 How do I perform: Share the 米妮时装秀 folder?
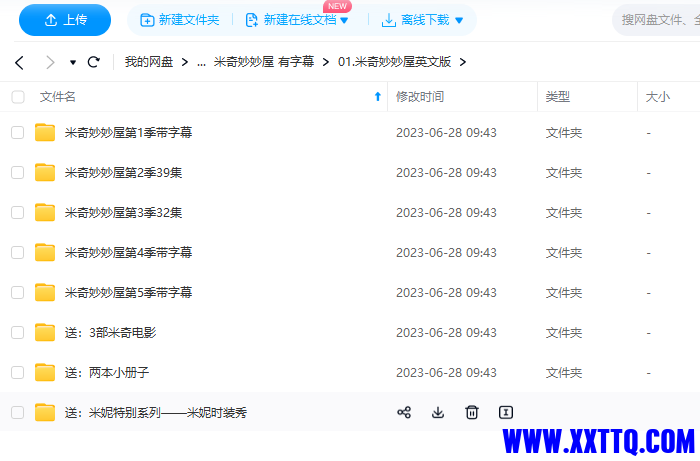(404, 412)
